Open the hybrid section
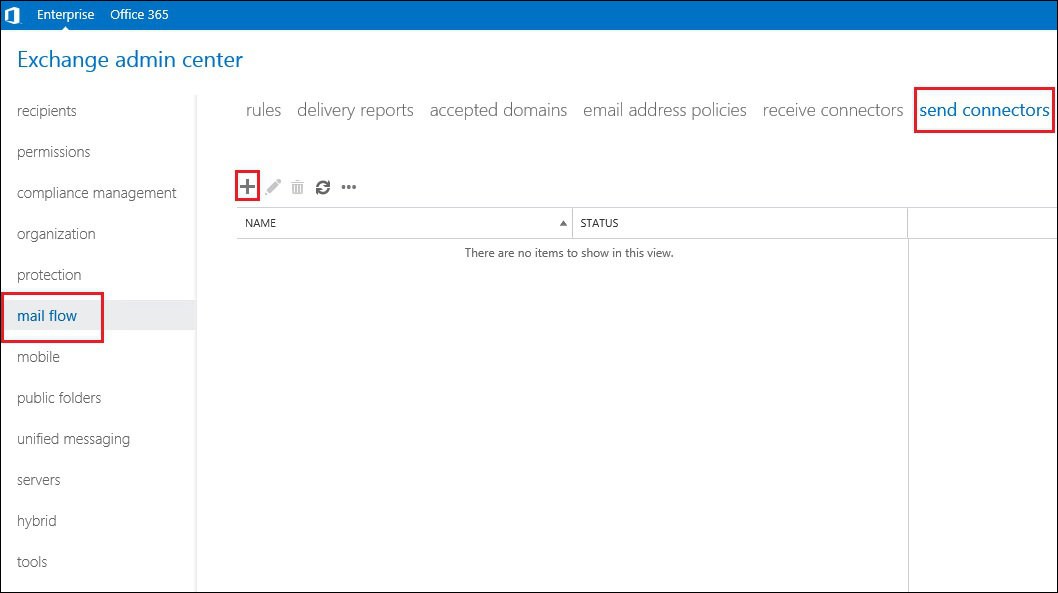1058x593 pixels. [x=36, y=521]
